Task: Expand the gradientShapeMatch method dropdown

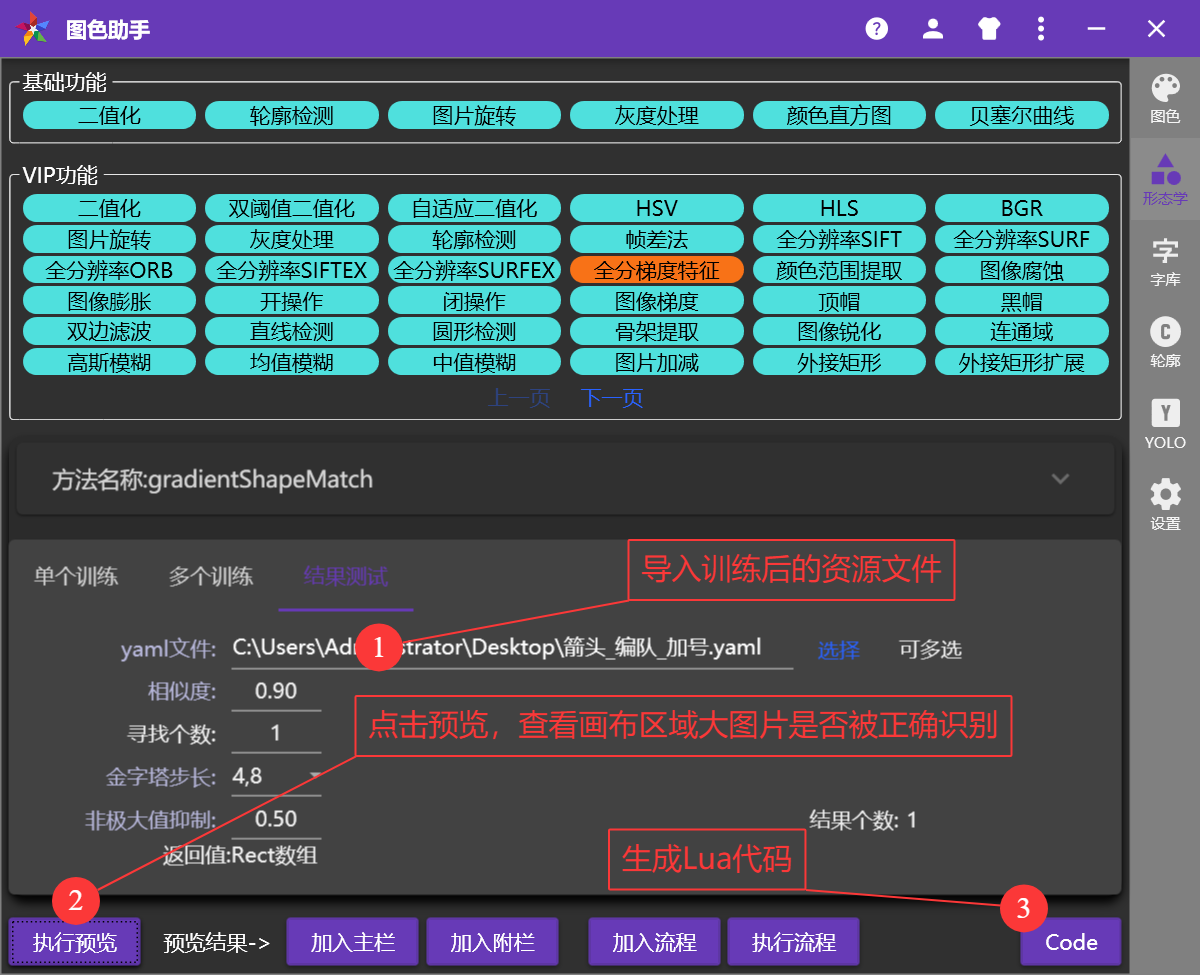Action: tap(1060, 479)
